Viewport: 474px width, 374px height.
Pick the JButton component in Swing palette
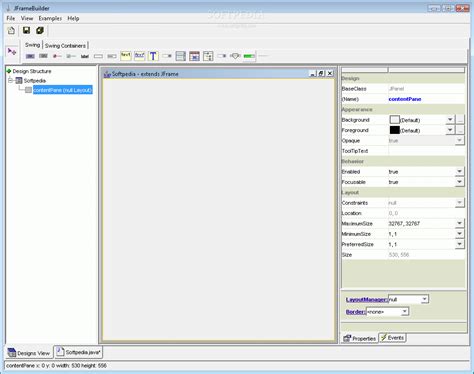pyautogui.click(x=30, y=56)
